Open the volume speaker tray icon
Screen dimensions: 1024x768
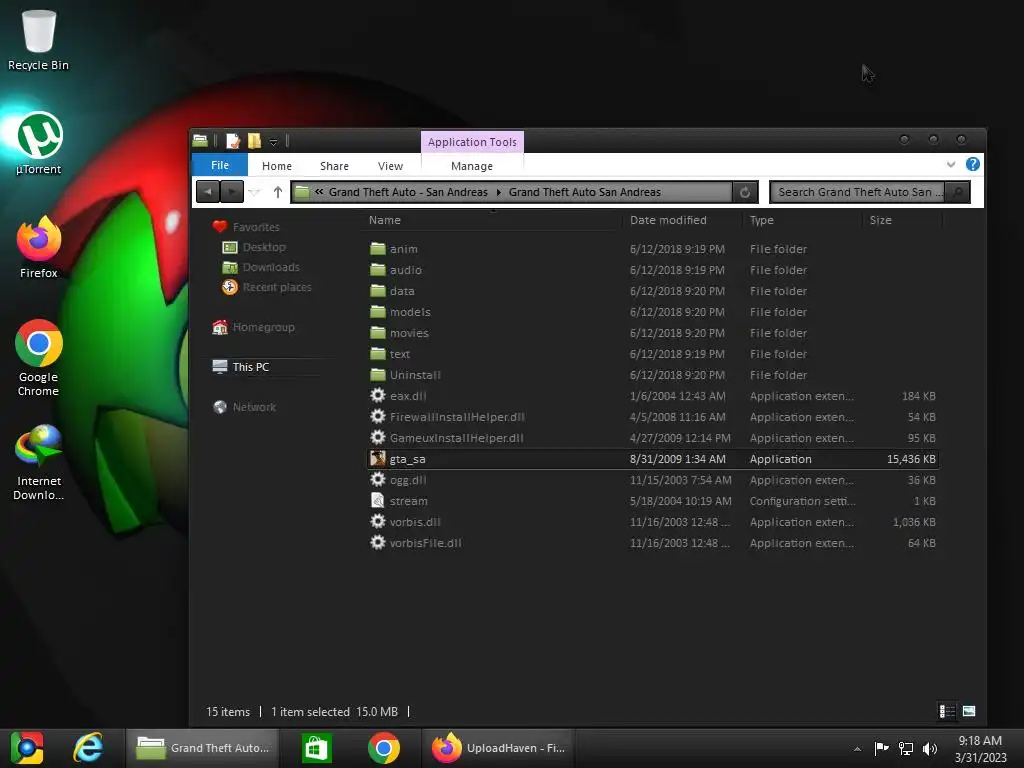pos(929,748)
